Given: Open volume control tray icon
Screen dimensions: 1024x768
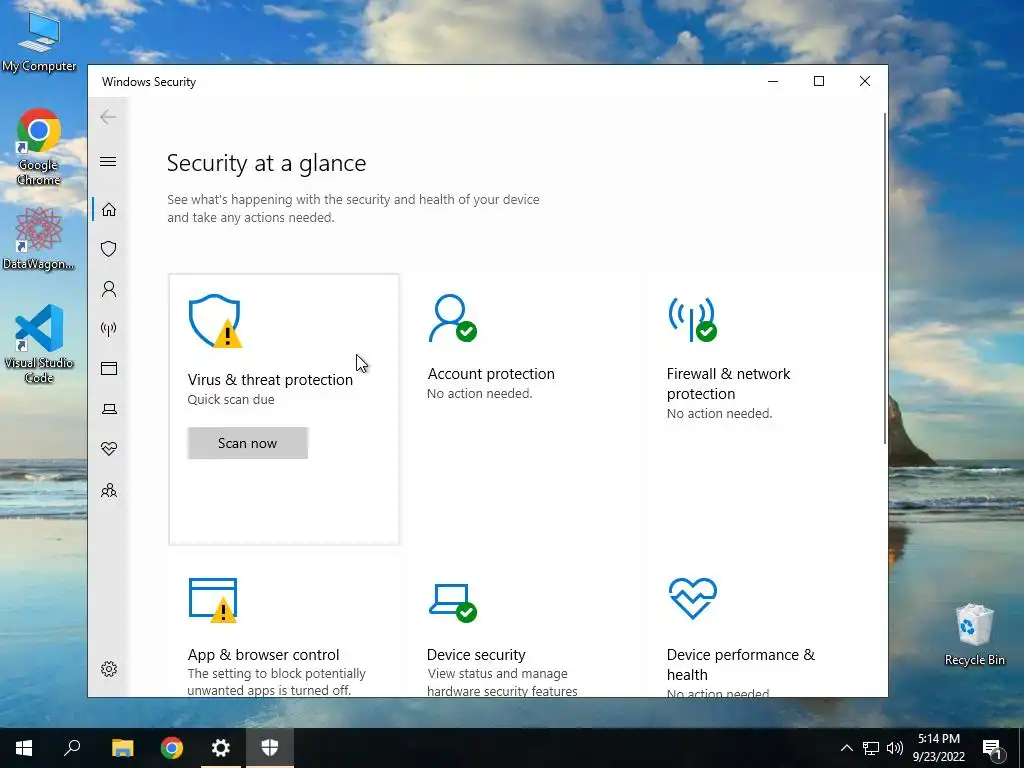Looking at the screenshot, I should [x=895, y=748].
